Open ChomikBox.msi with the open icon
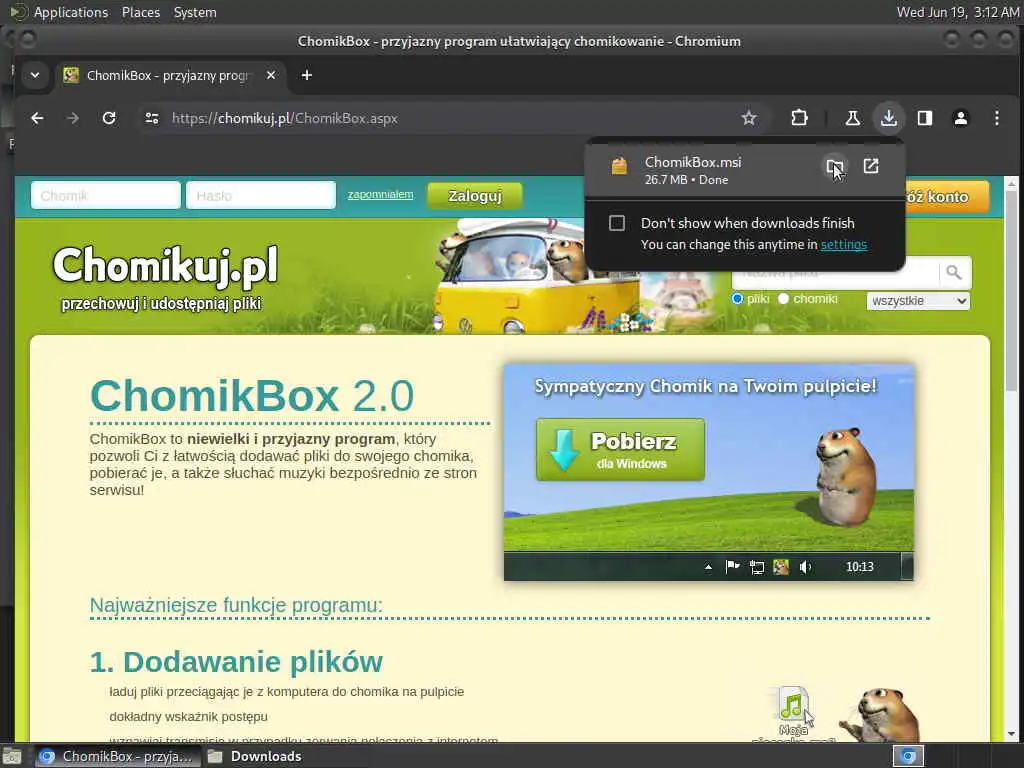 [x=871, y=167]
